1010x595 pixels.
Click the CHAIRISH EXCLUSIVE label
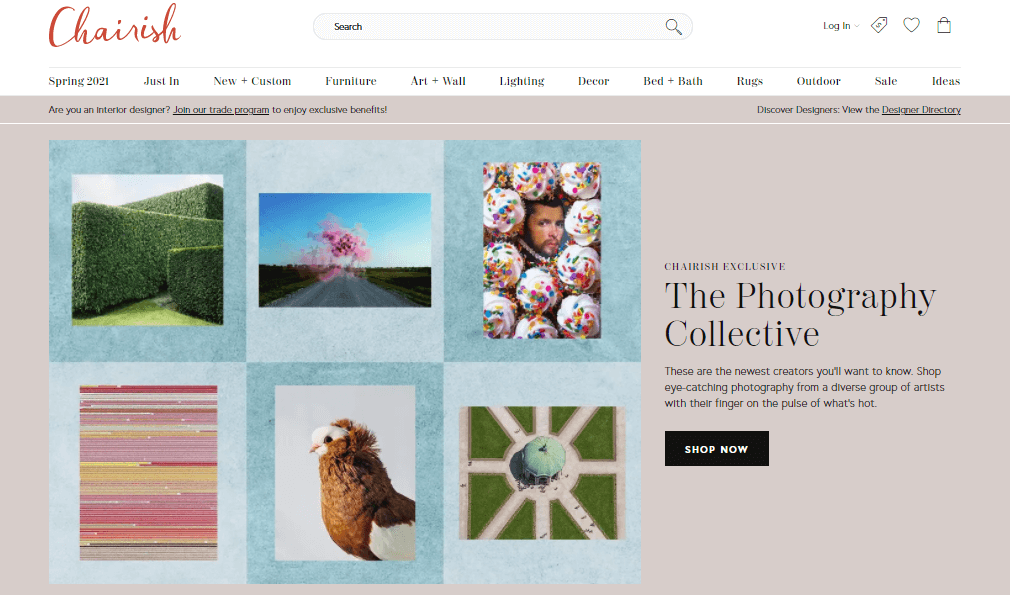(725, 267)
